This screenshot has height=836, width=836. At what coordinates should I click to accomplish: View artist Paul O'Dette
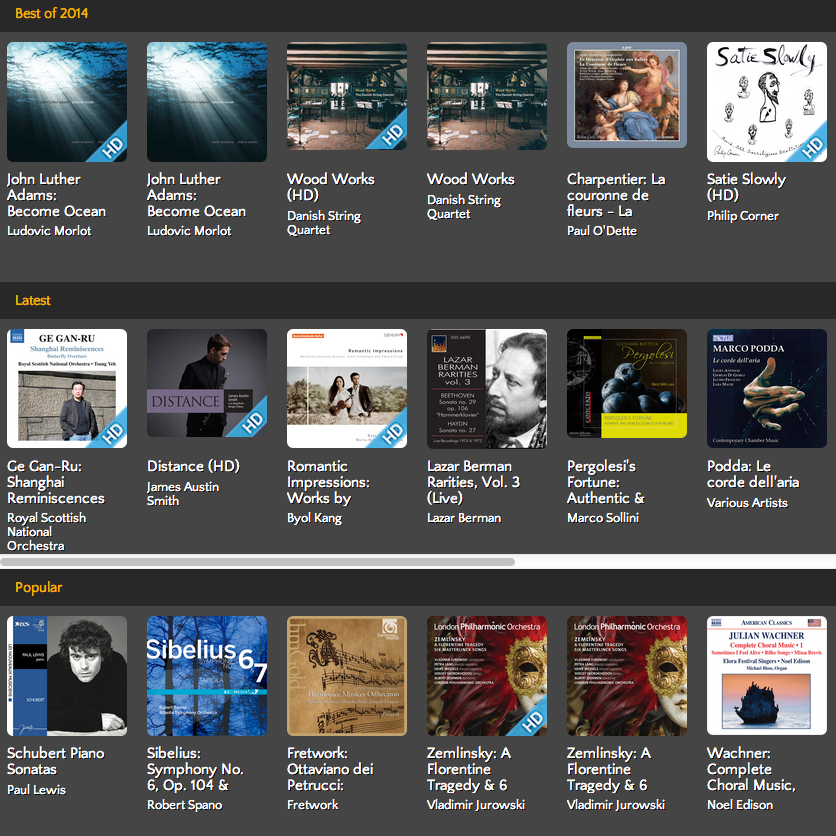602,231
